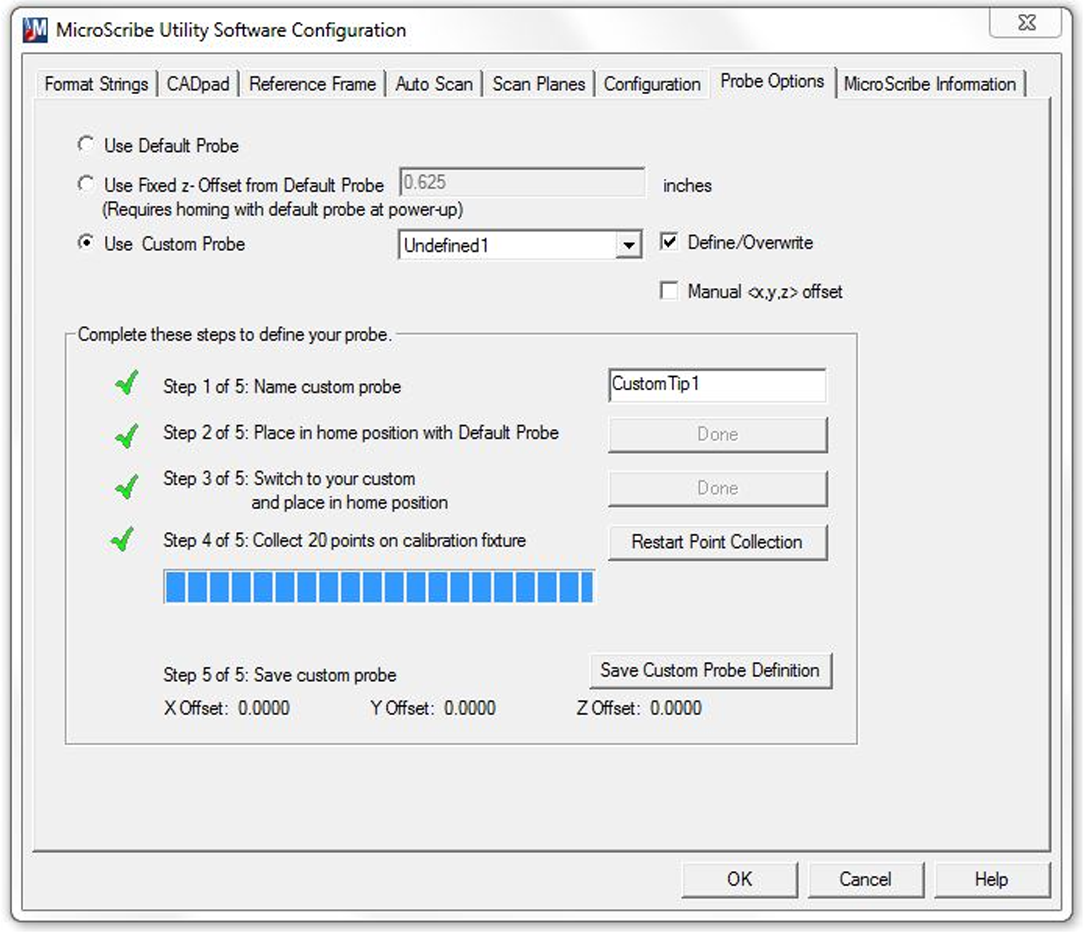The image size is (1087, 935).
Task: Confirm the dialog with OK
Action: [x=740, y=880]
